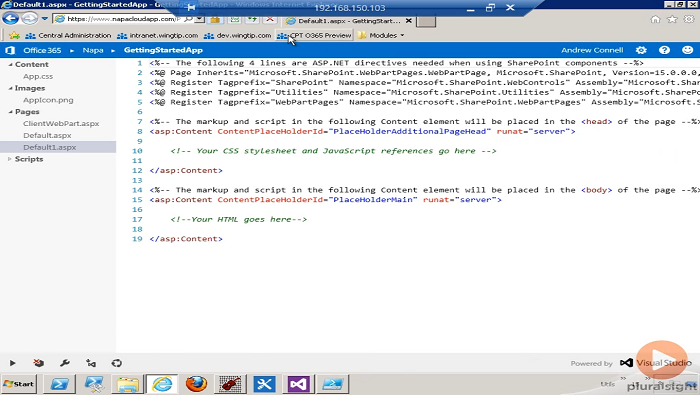This screenshot has width=700, height=395.
Task: Open the first PowerShell taskbar icon
Action: (x=60, y=384)
